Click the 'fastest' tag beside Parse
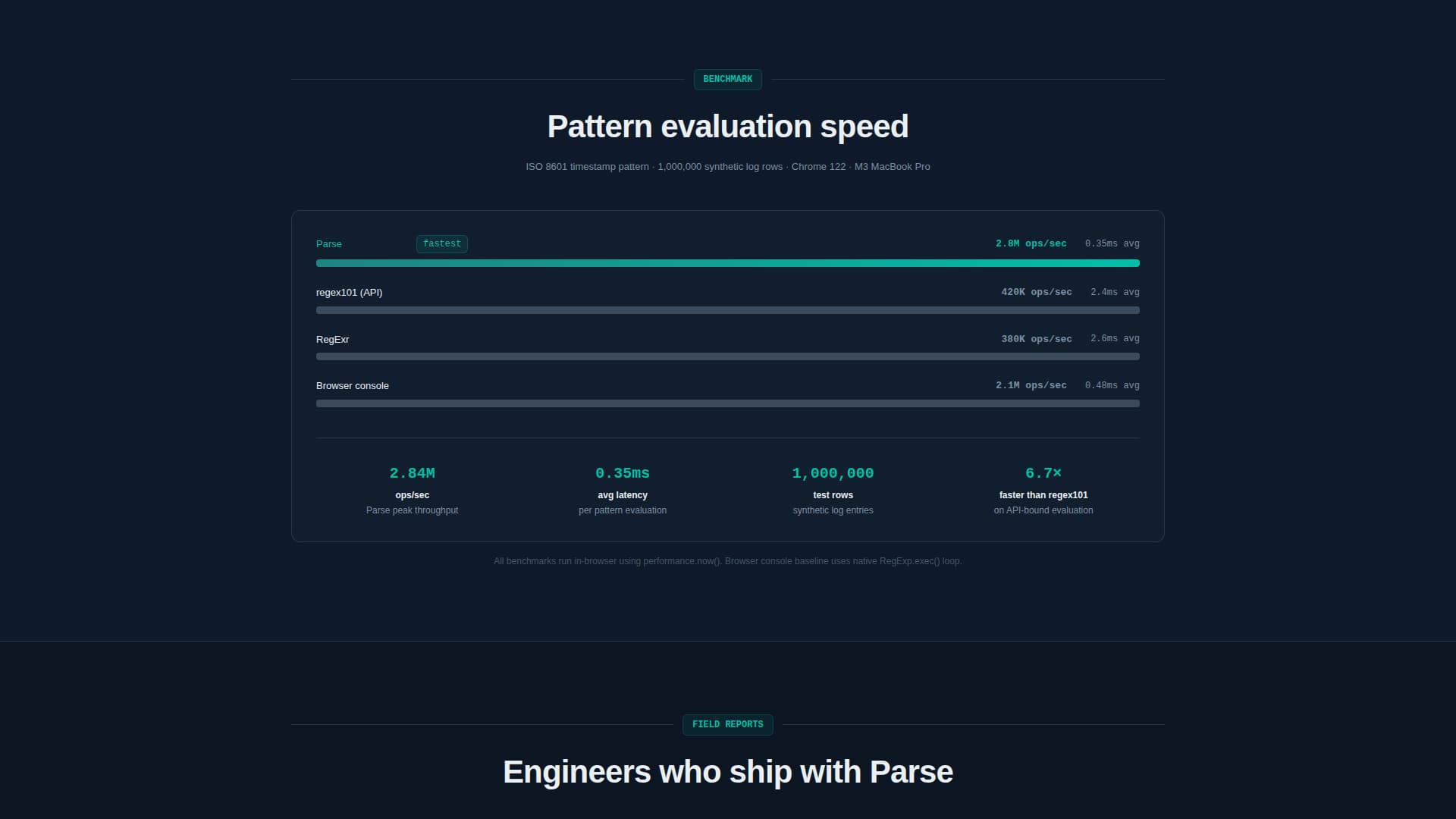This screenshot has height=819, width=1456. pyautogui.click(x=441, y=243)
